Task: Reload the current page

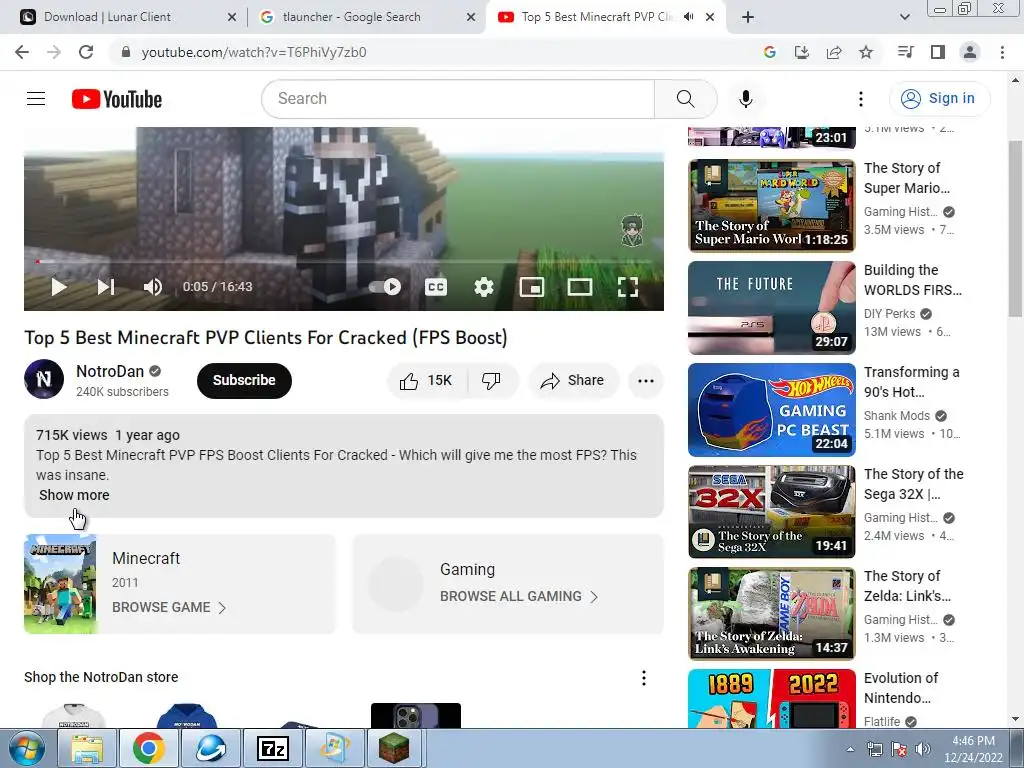Action: [x=86, y=52]
